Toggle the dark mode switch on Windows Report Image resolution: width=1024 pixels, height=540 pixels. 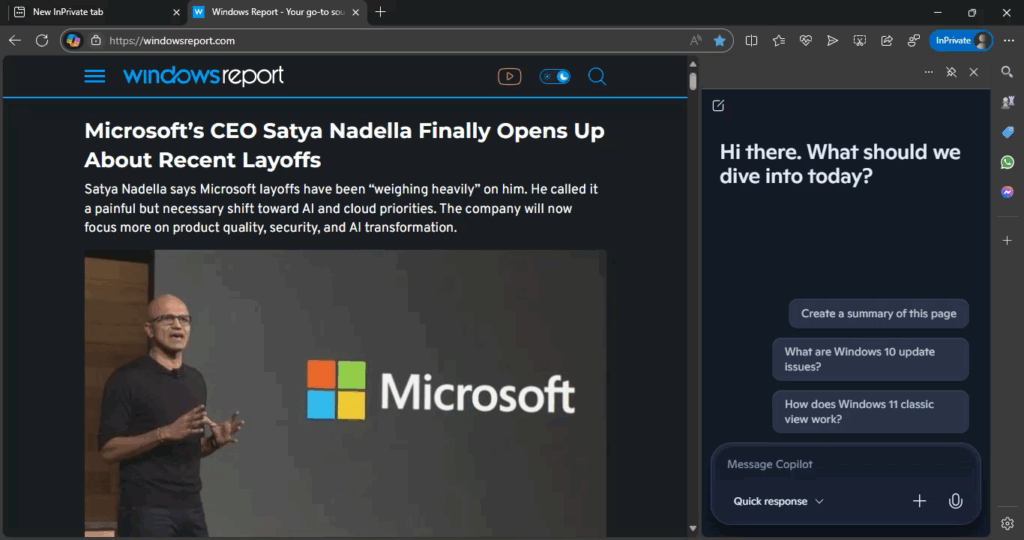click(x=554, y=76)
